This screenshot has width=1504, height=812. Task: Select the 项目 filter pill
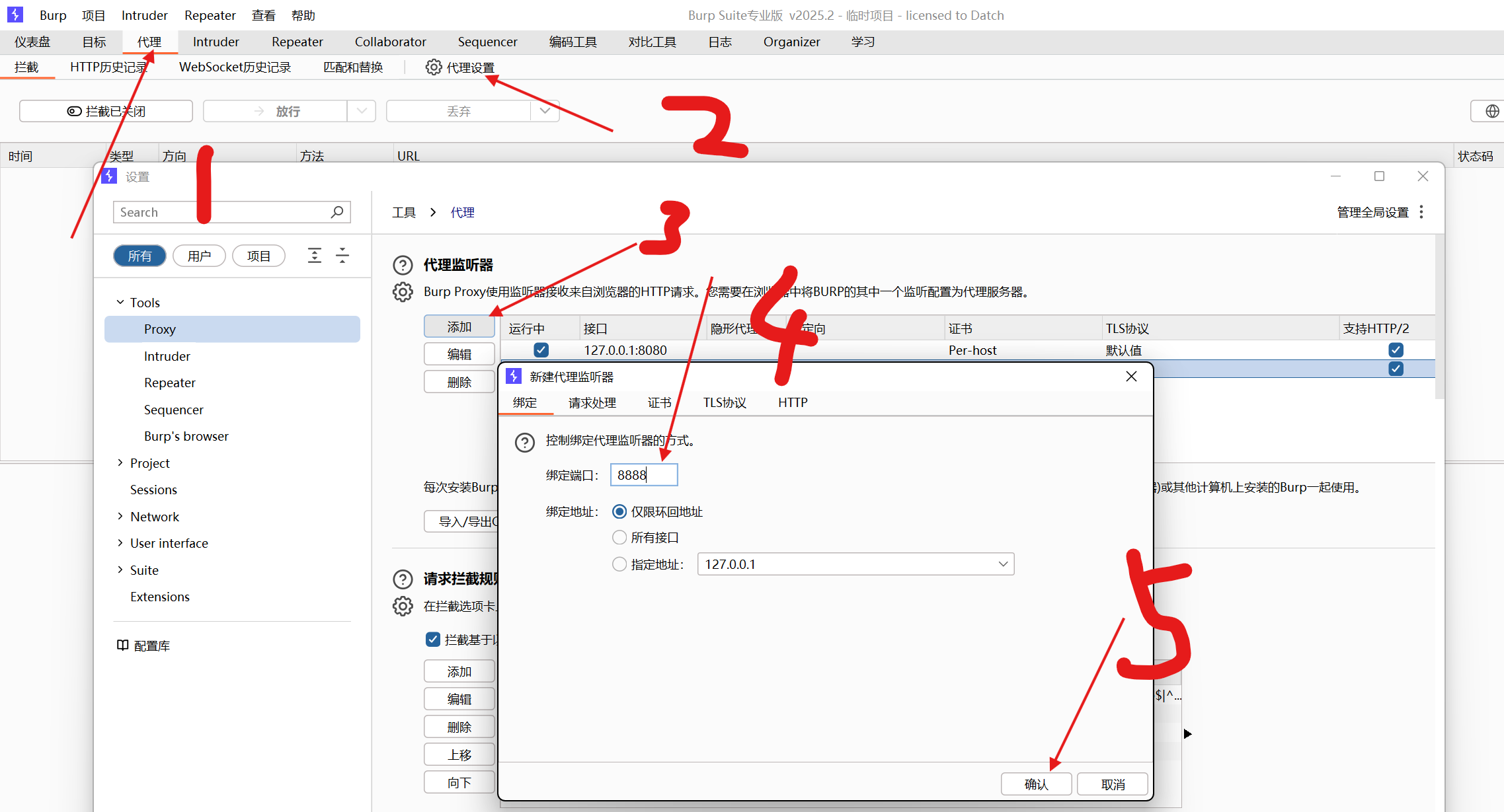coord(258,256)
